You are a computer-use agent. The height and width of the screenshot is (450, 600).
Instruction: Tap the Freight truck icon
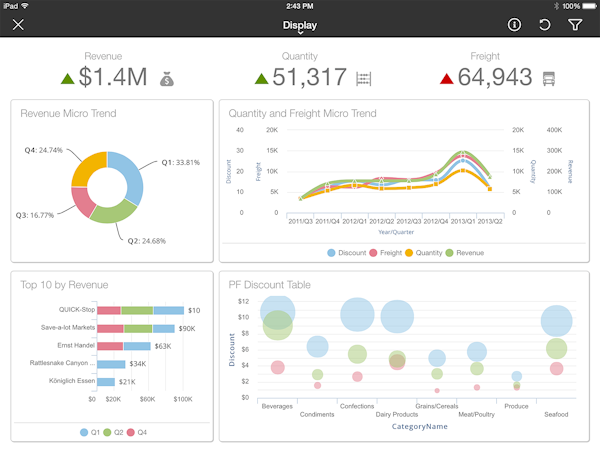coord(548,78)
